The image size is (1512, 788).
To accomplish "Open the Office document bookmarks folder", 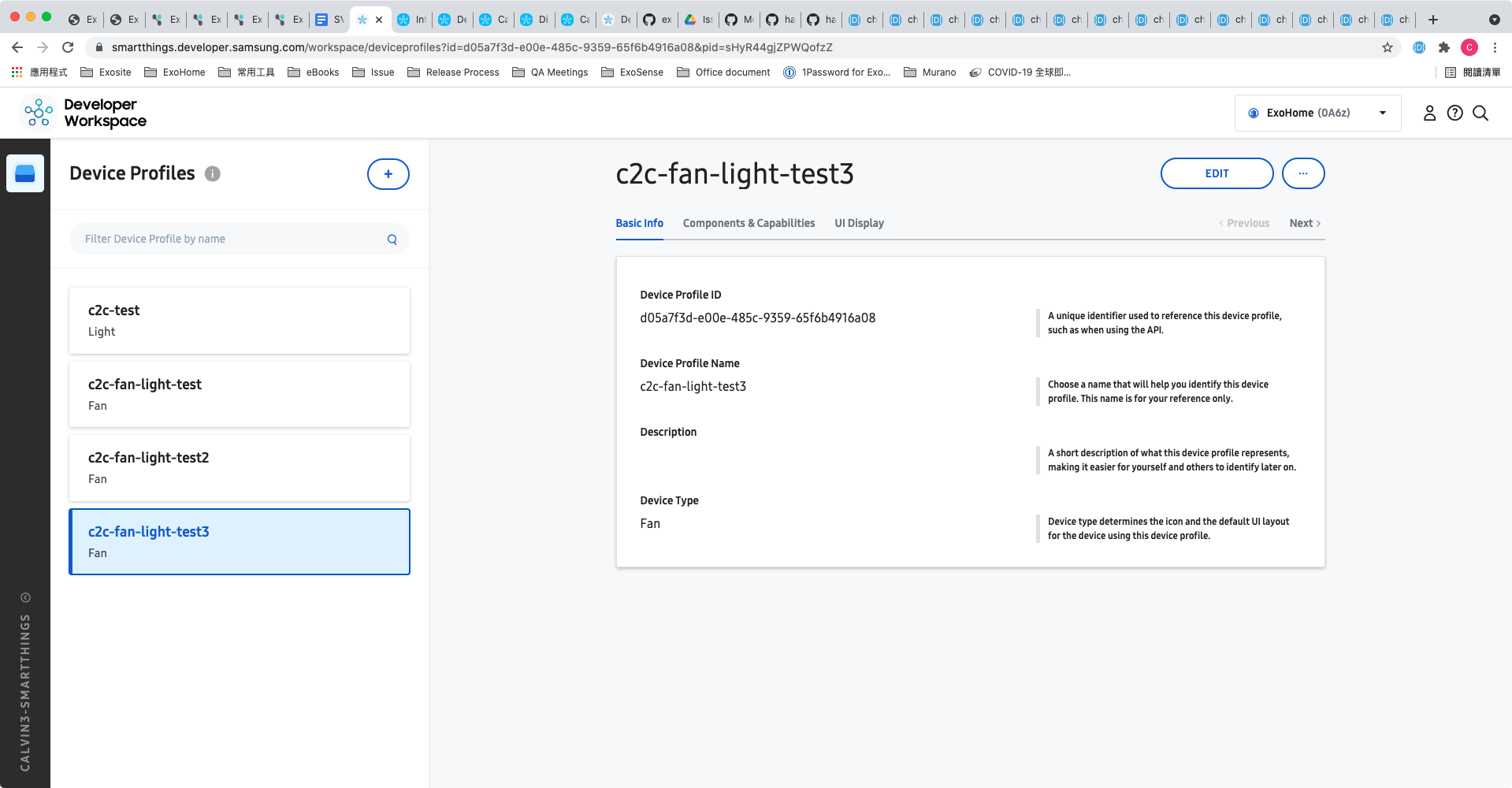I will point(723,72).
